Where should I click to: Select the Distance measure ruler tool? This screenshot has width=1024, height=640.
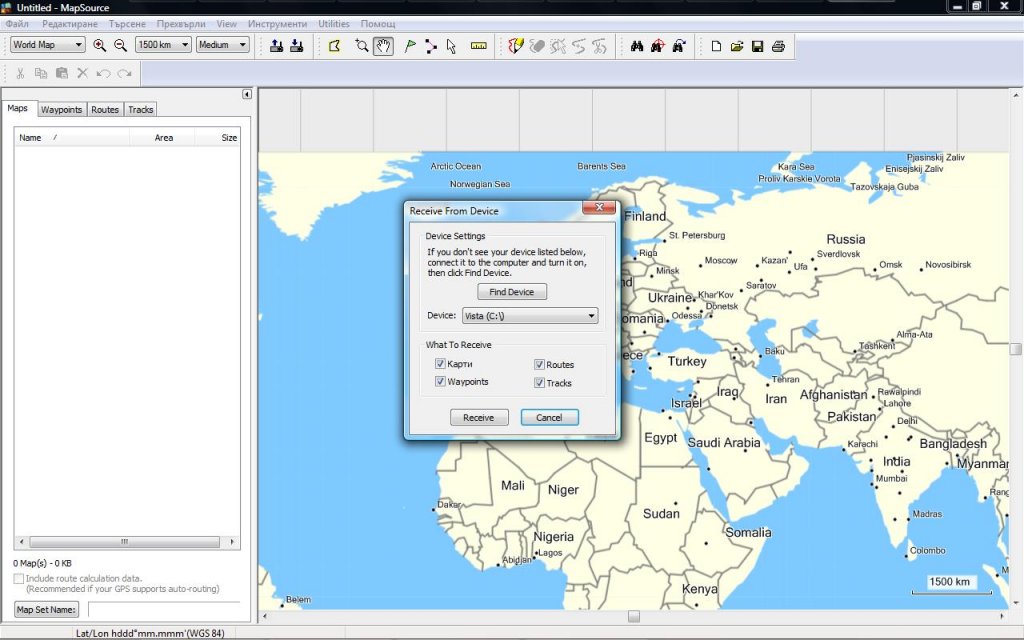[478, 45]
